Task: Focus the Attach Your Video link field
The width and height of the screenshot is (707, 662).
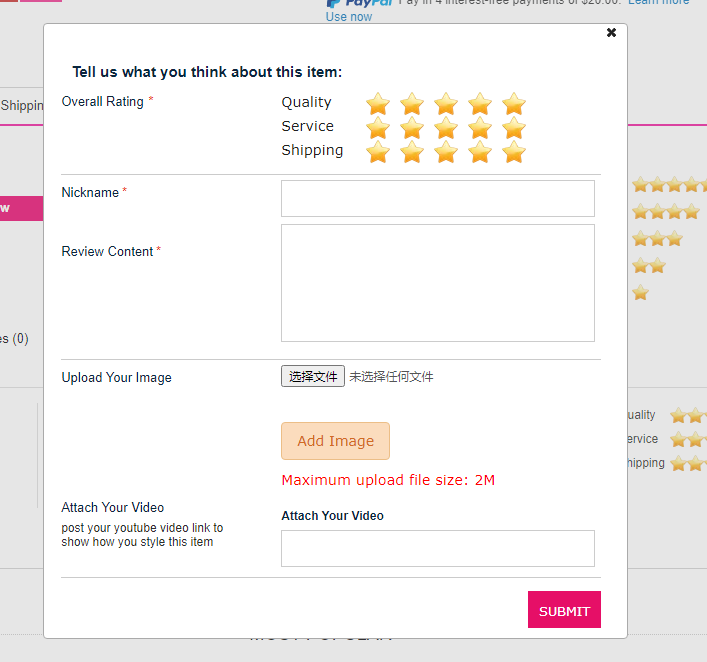Action: coord(438,548)
